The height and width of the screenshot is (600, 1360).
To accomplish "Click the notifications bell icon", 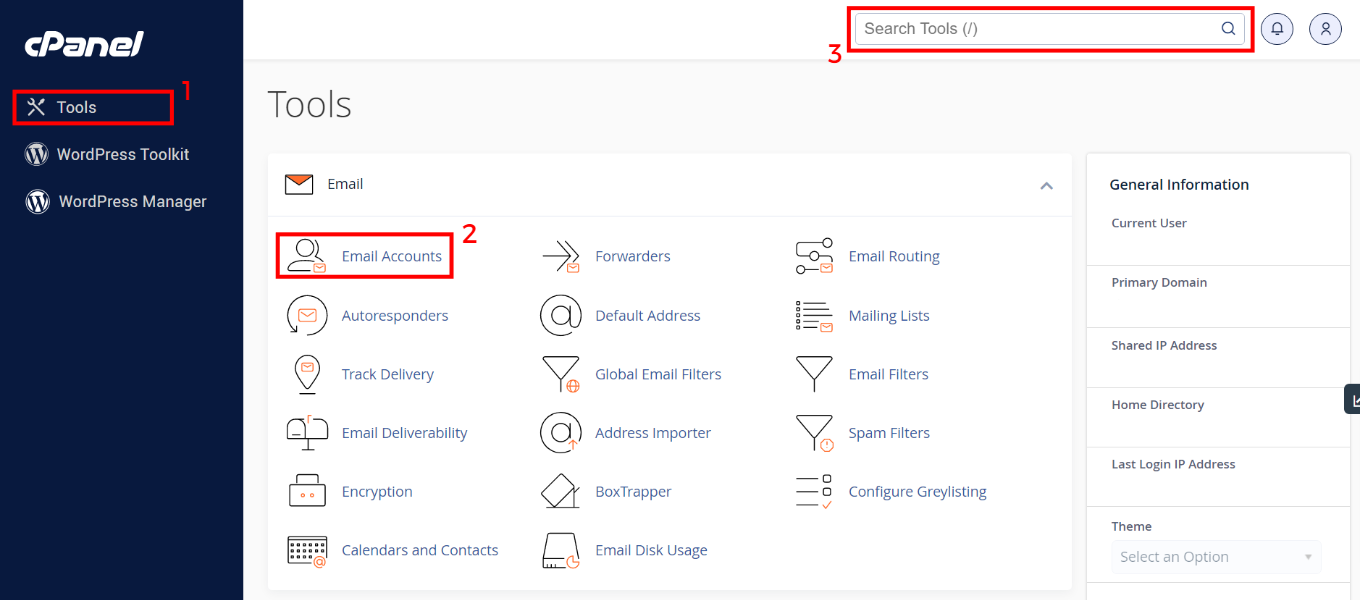I will (x=1277, y=29).
